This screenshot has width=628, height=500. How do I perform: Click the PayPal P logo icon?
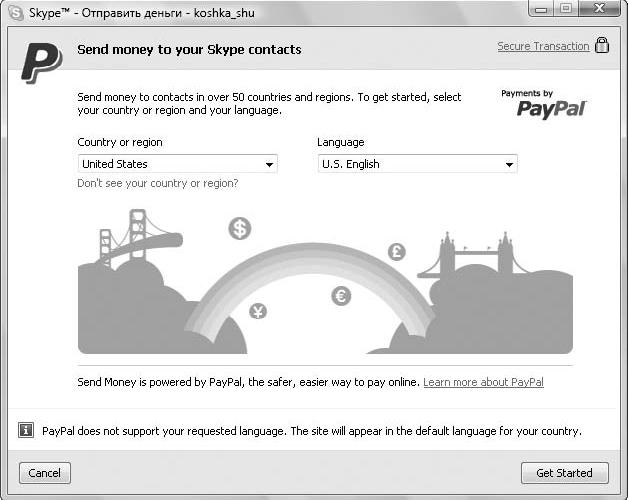(x=42, y=63)
